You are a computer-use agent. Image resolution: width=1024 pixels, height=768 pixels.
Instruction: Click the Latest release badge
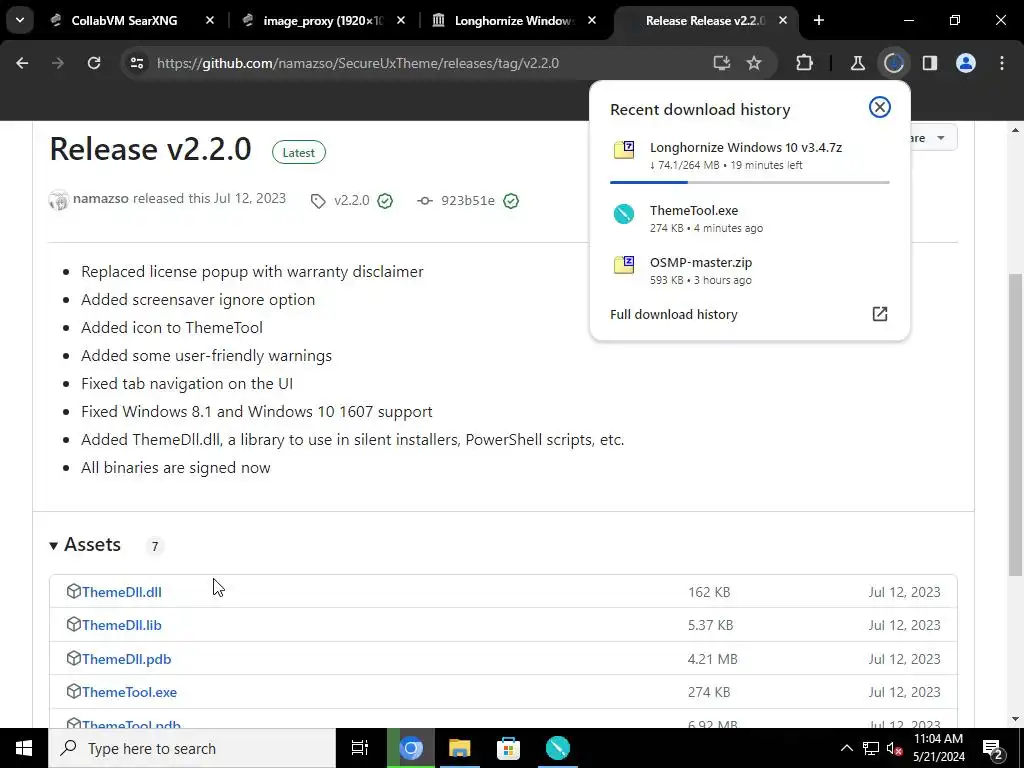tap(298, 152)
